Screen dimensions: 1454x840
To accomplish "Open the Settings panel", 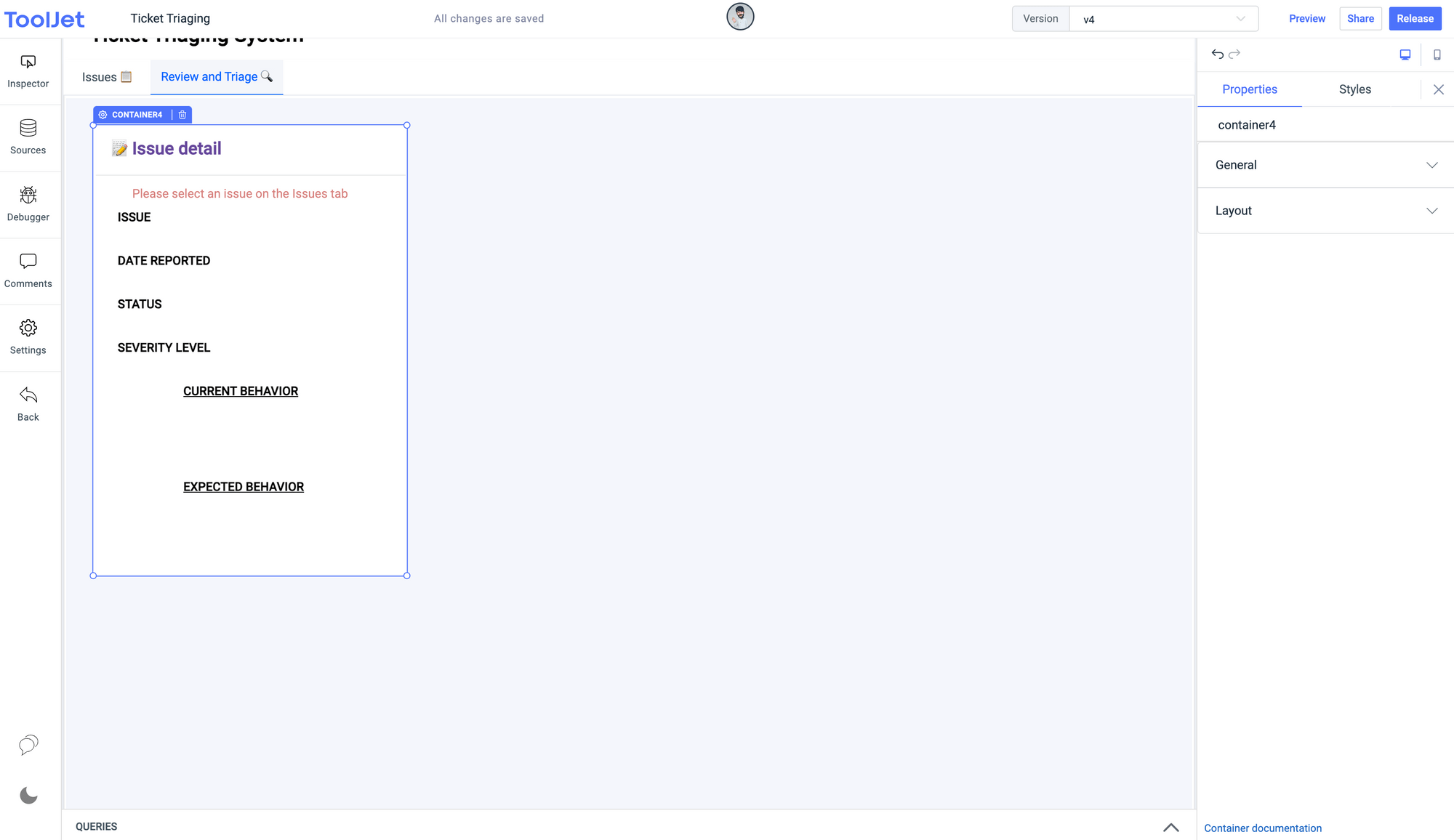I will pos(28,337).
